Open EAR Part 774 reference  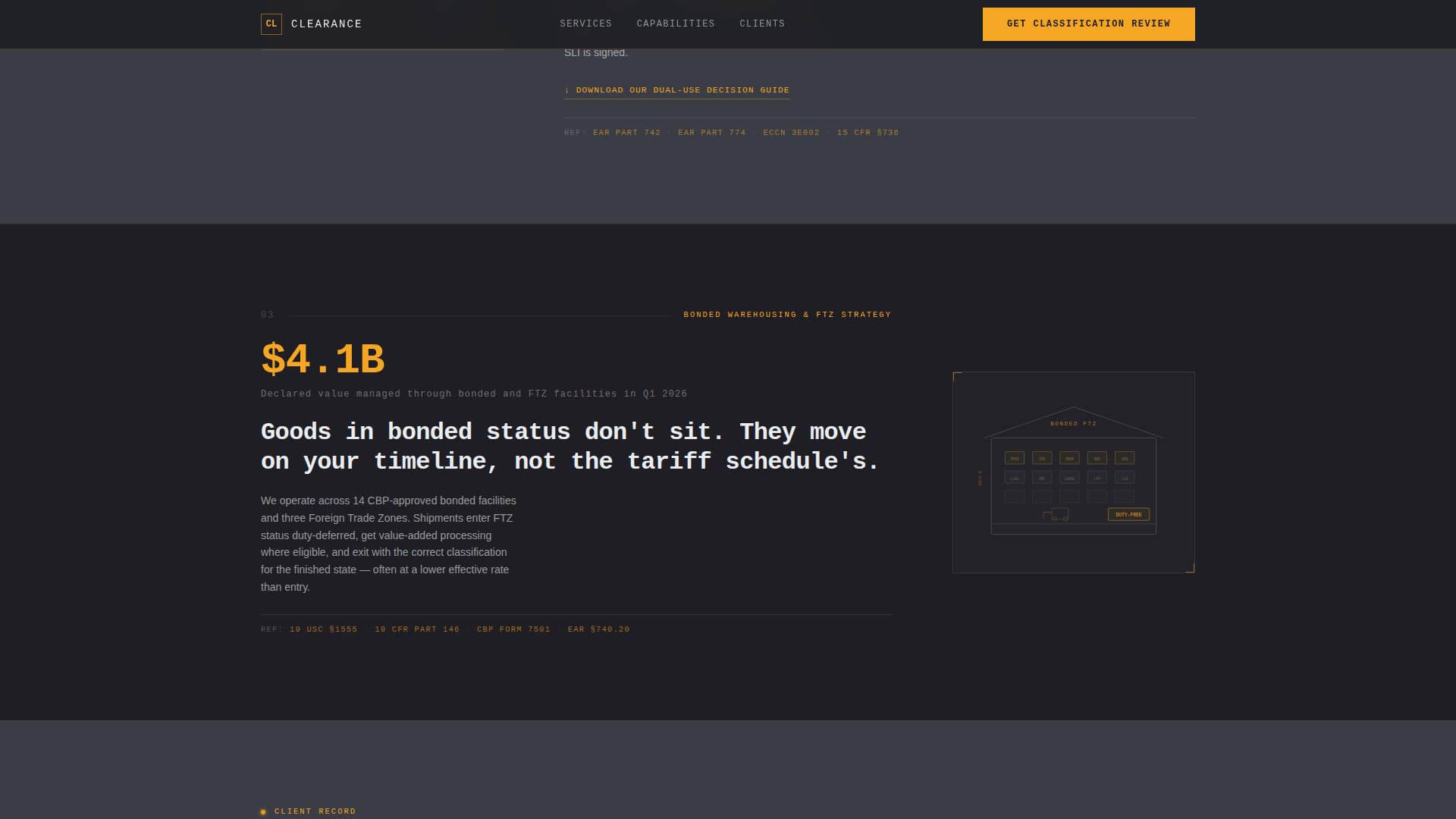(711, 133)
